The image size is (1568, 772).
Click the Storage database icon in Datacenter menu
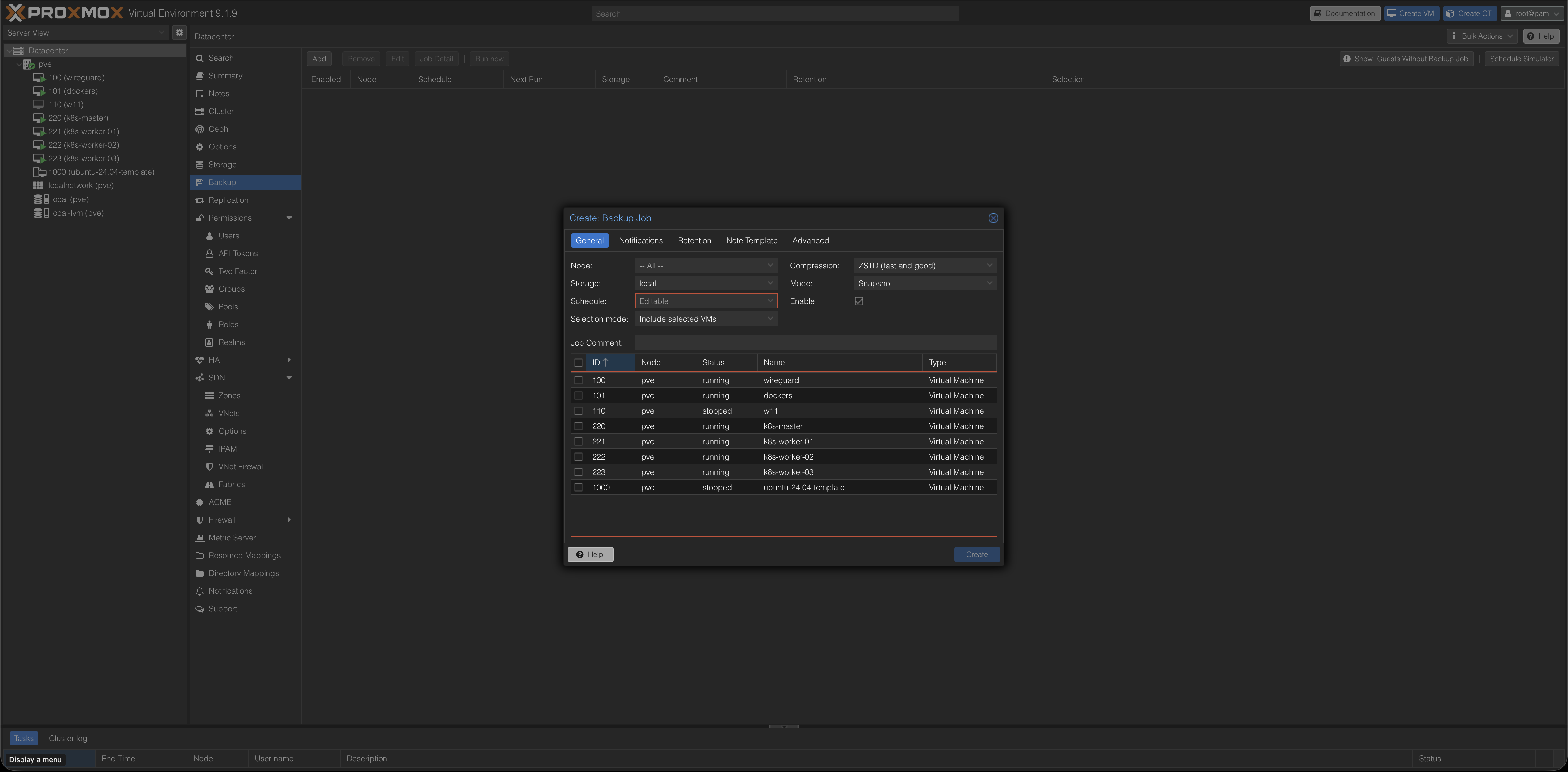pos(200,165)
